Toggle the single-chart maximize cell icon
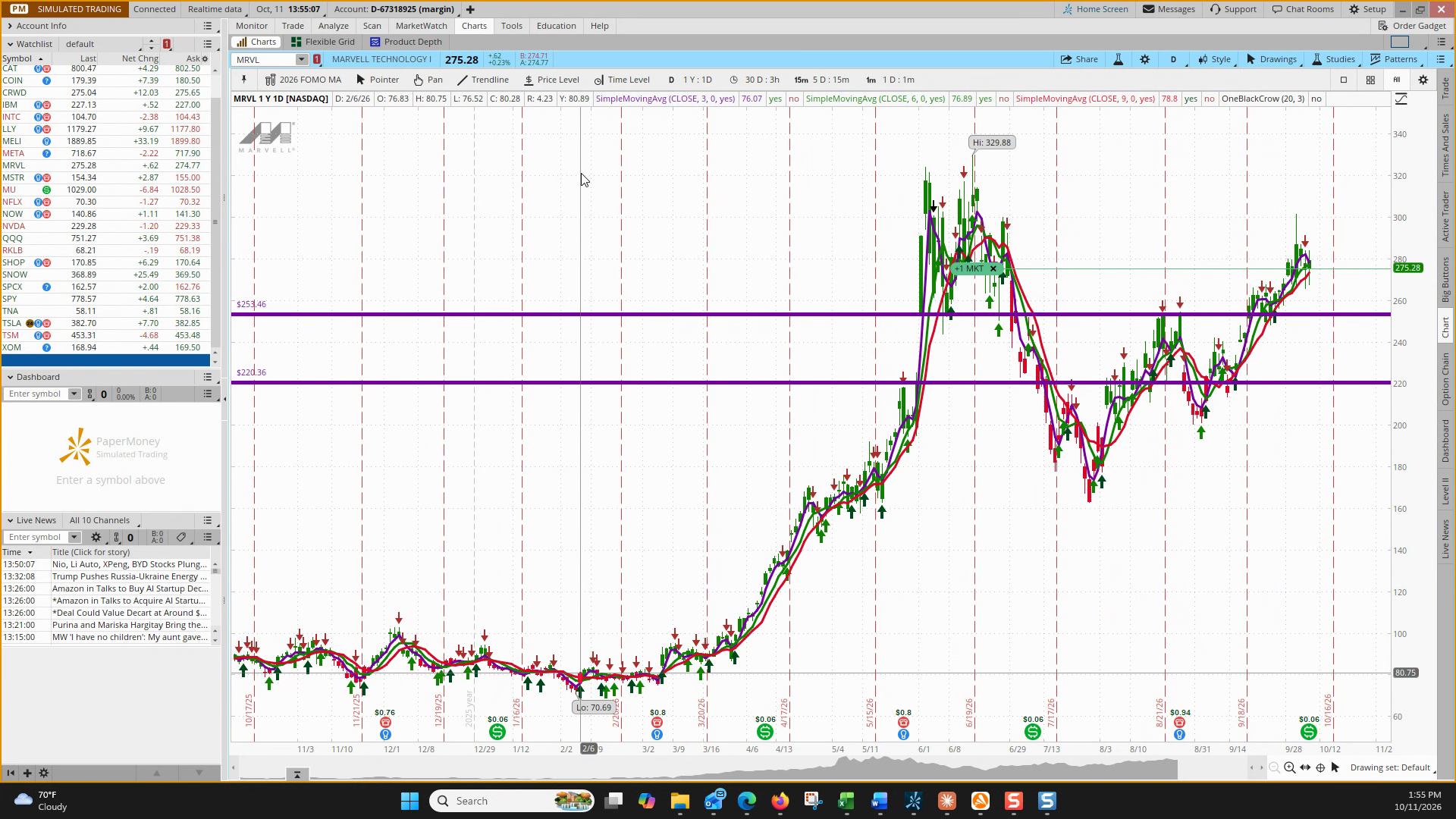This screenshot has width=1456, height=819. click(x=1343, y=80)
